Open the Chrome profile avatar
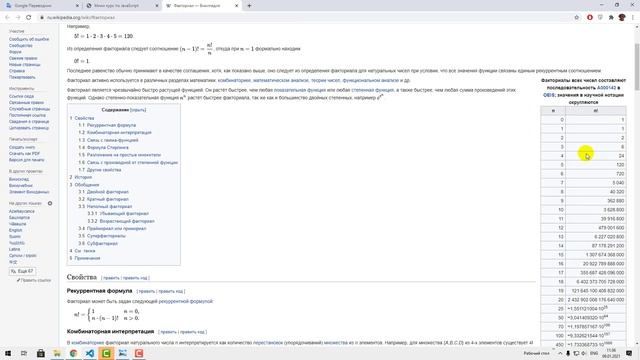This screenshot has width=640, height=360. pyautogui.click(x=622, y=18)
